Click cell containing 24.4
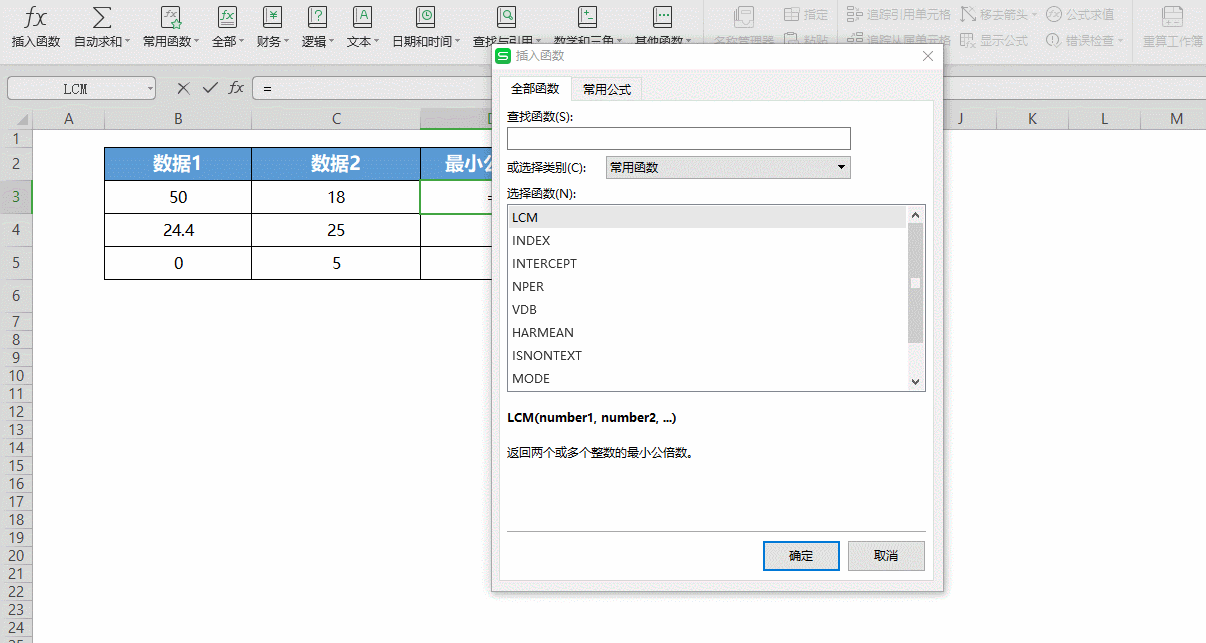Viewport: 1206px width, 643px height. tap(178, 230)
